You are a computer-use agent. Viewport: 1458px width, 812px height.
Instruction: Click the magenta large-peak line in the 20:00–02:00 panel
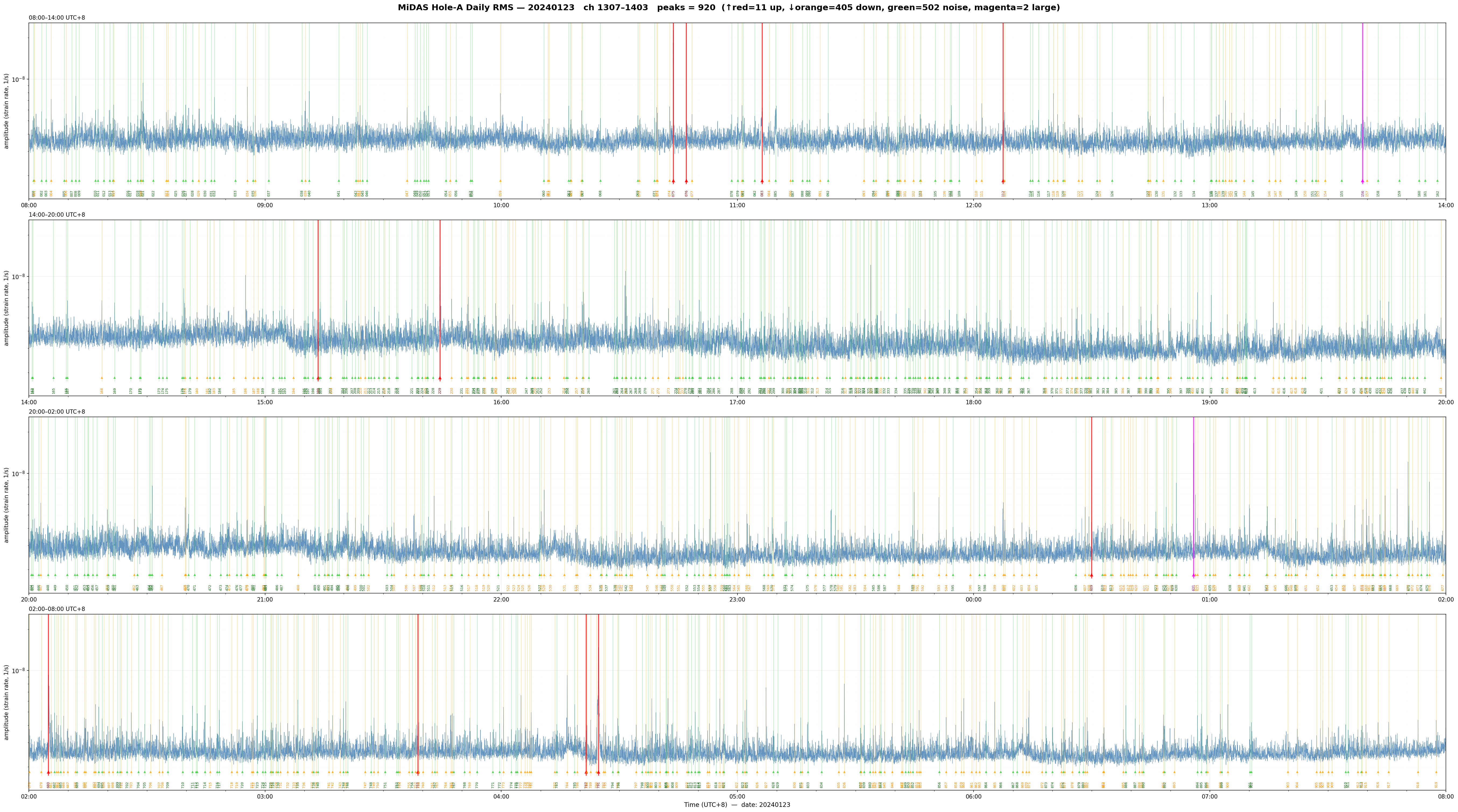tap(1194, 496)
